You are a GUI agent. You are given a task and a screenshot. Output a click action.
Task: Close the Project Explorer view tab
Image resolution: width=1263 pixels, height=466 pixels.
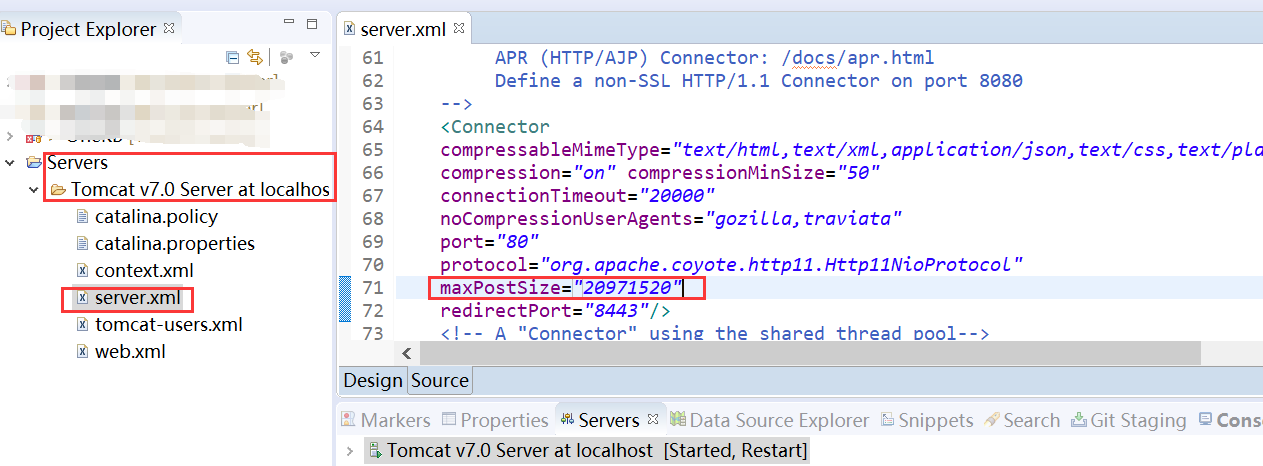point(169,29)
